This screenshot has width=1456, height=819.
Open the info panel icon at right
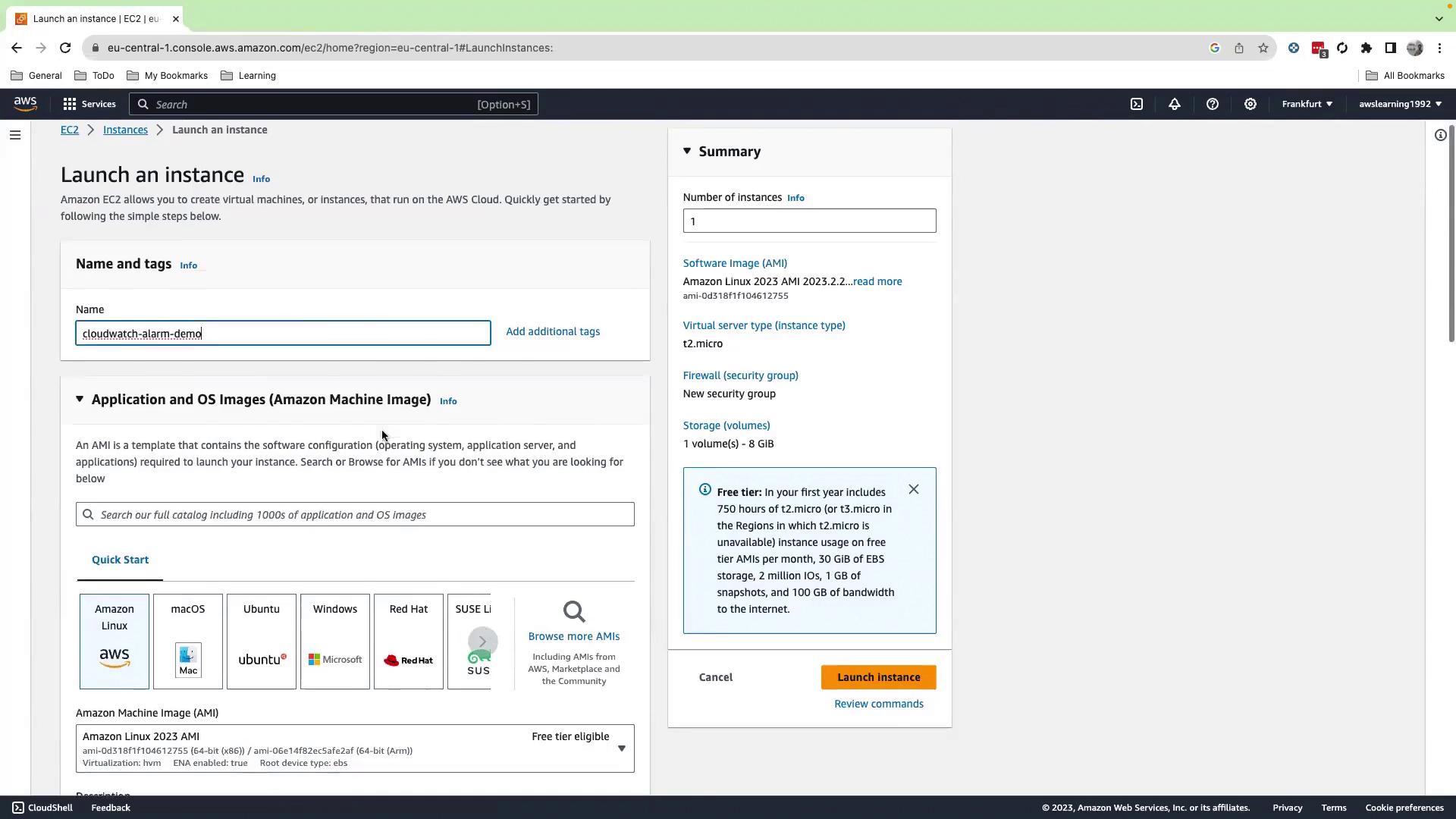pyautogui.click(x=1440, y=135)
